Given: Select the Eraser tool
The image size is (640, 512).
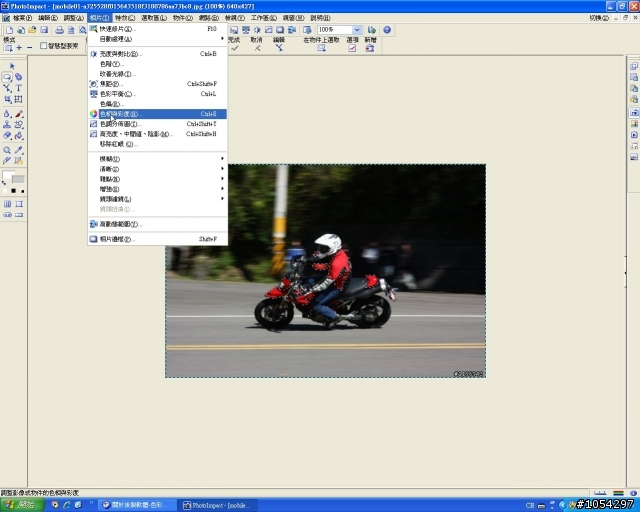Looking at the screenshot, I should [7, 136].
